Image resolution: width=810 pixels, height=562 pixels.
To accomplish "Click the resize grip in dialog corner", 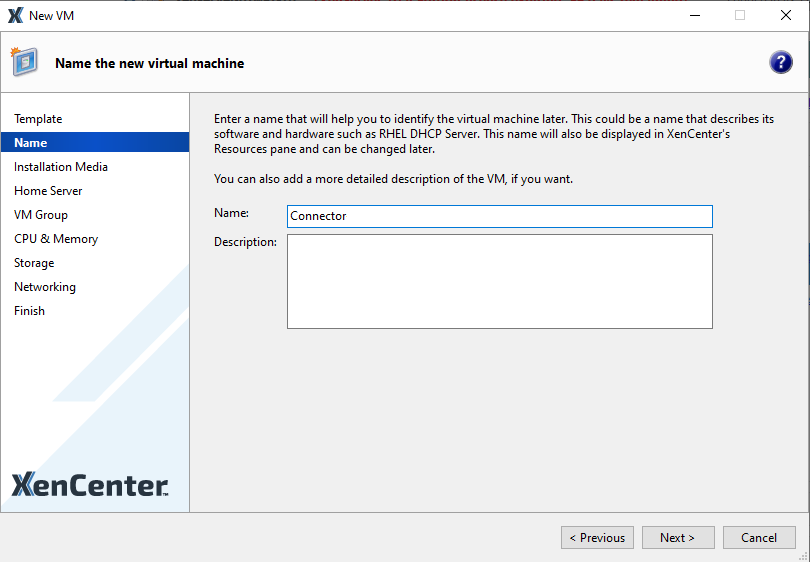I will (x=803, y=556).
